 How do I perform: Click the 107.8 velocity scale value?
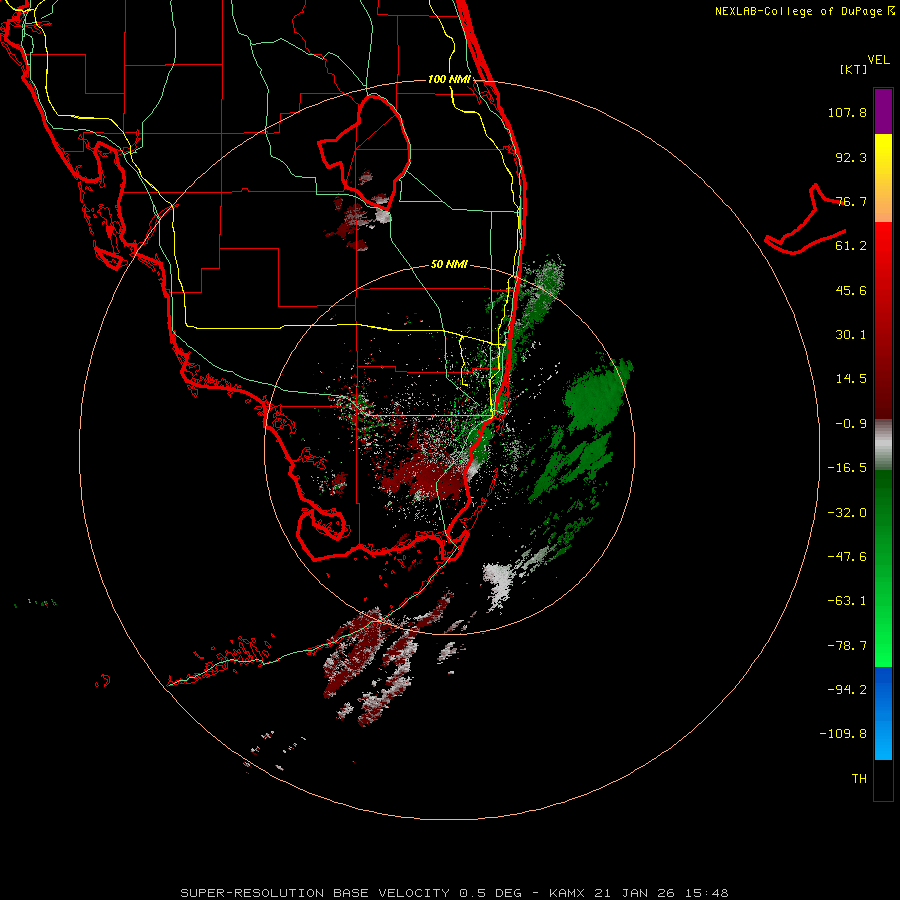pos(847,112)
